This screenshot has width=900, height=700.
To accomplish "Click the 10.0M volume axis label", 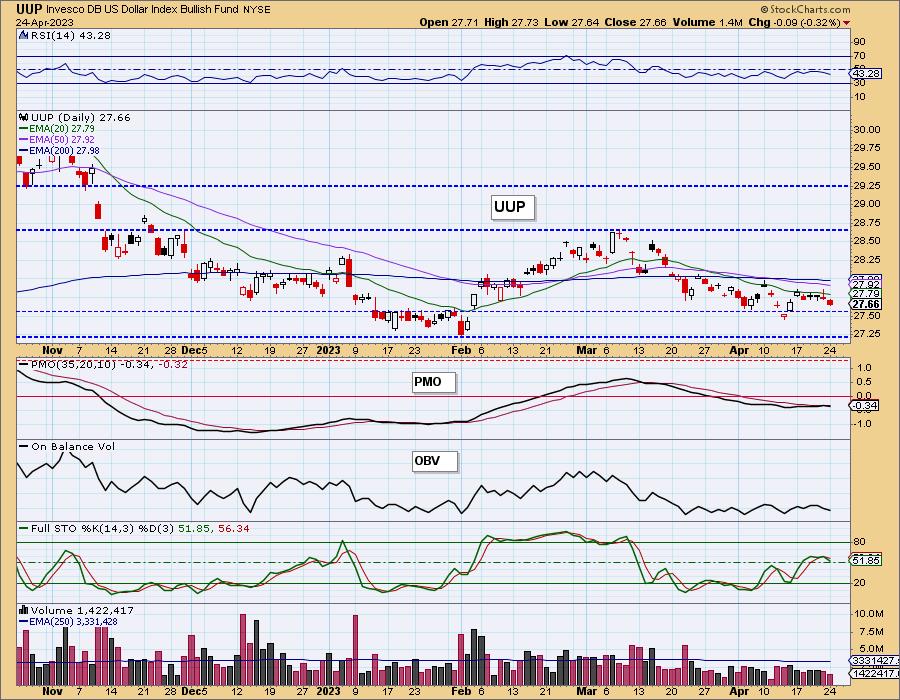I will (x=868, y=614).
